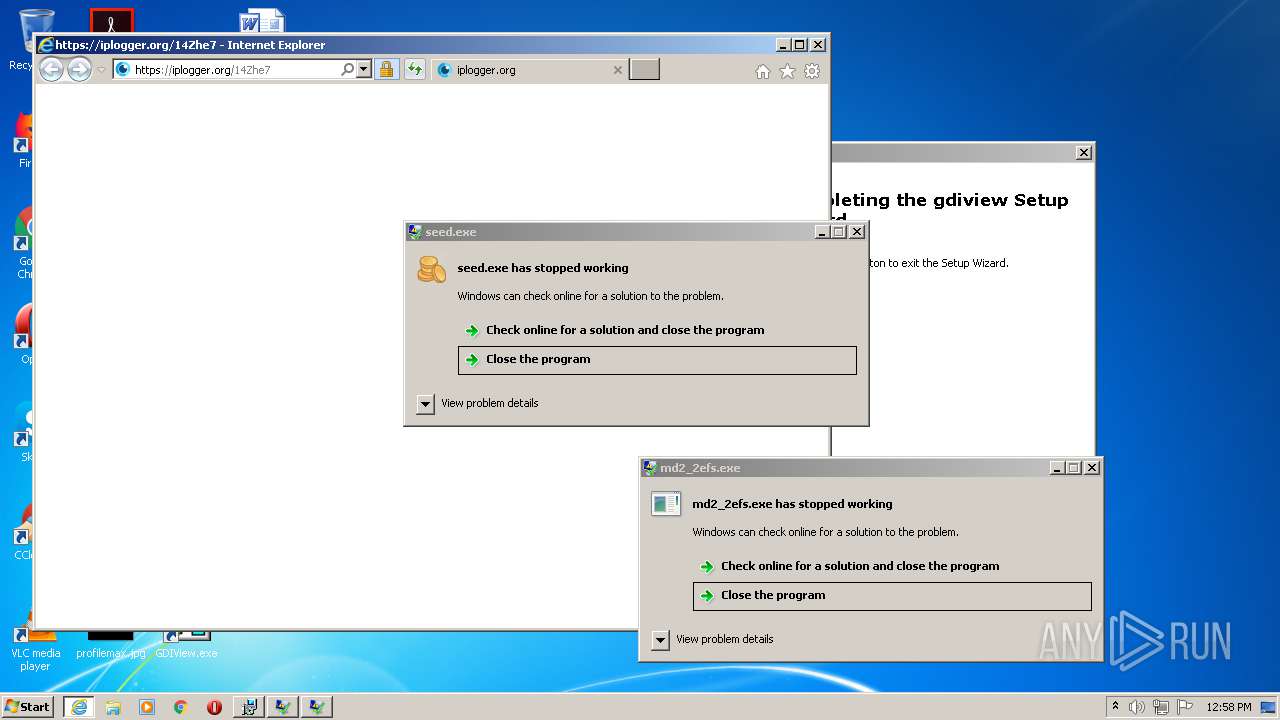
Task: Click the md2_2efs.exe application icon
Action: (666, 504)
